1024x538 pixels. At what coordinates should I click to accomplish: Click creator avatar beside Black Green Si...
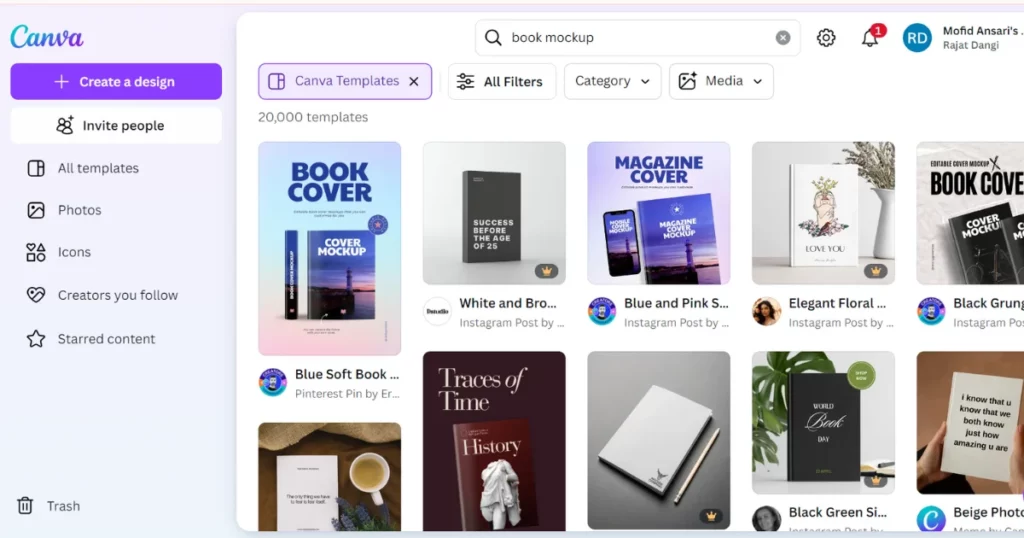(767, 519)
